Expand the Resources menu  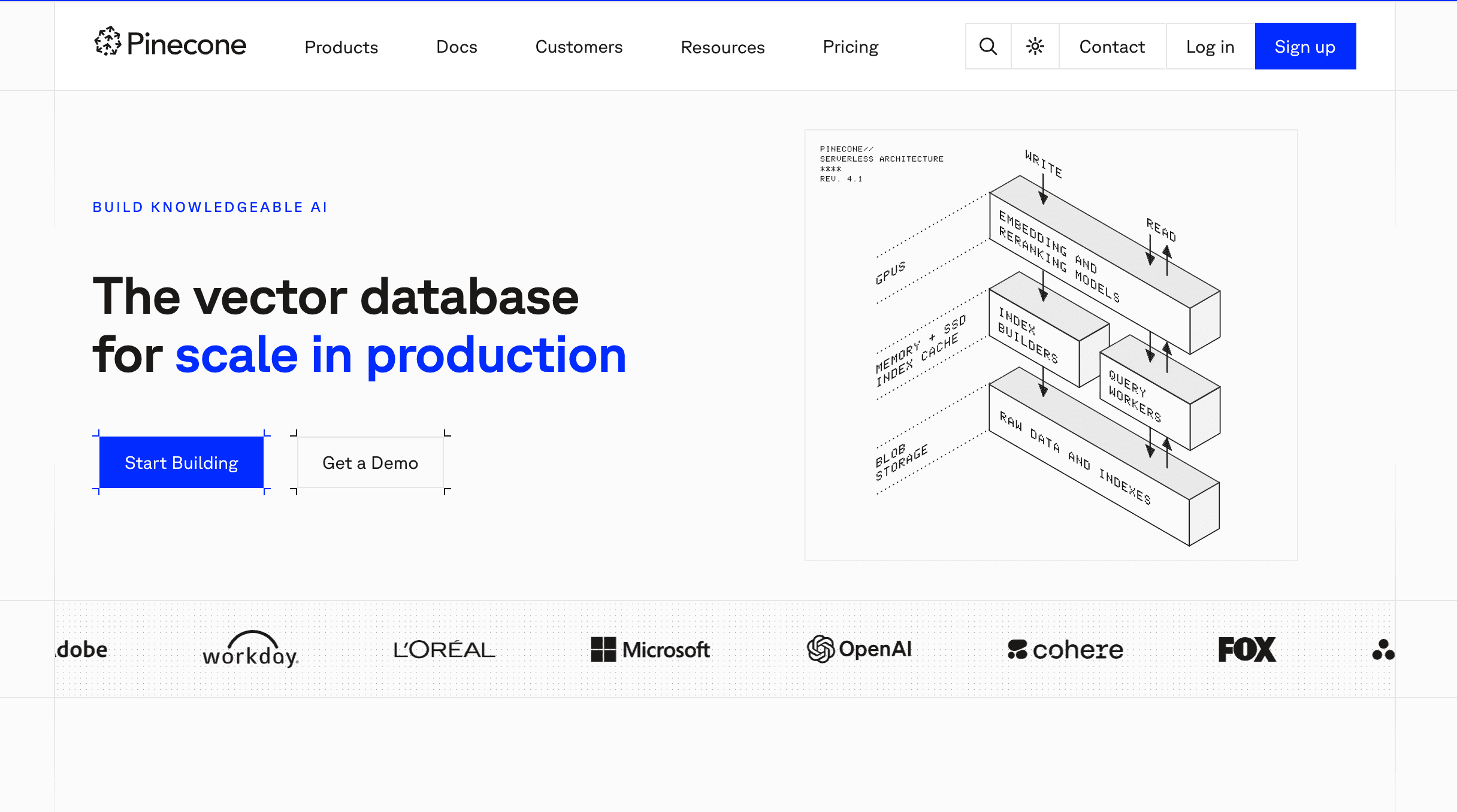point(723,47)
